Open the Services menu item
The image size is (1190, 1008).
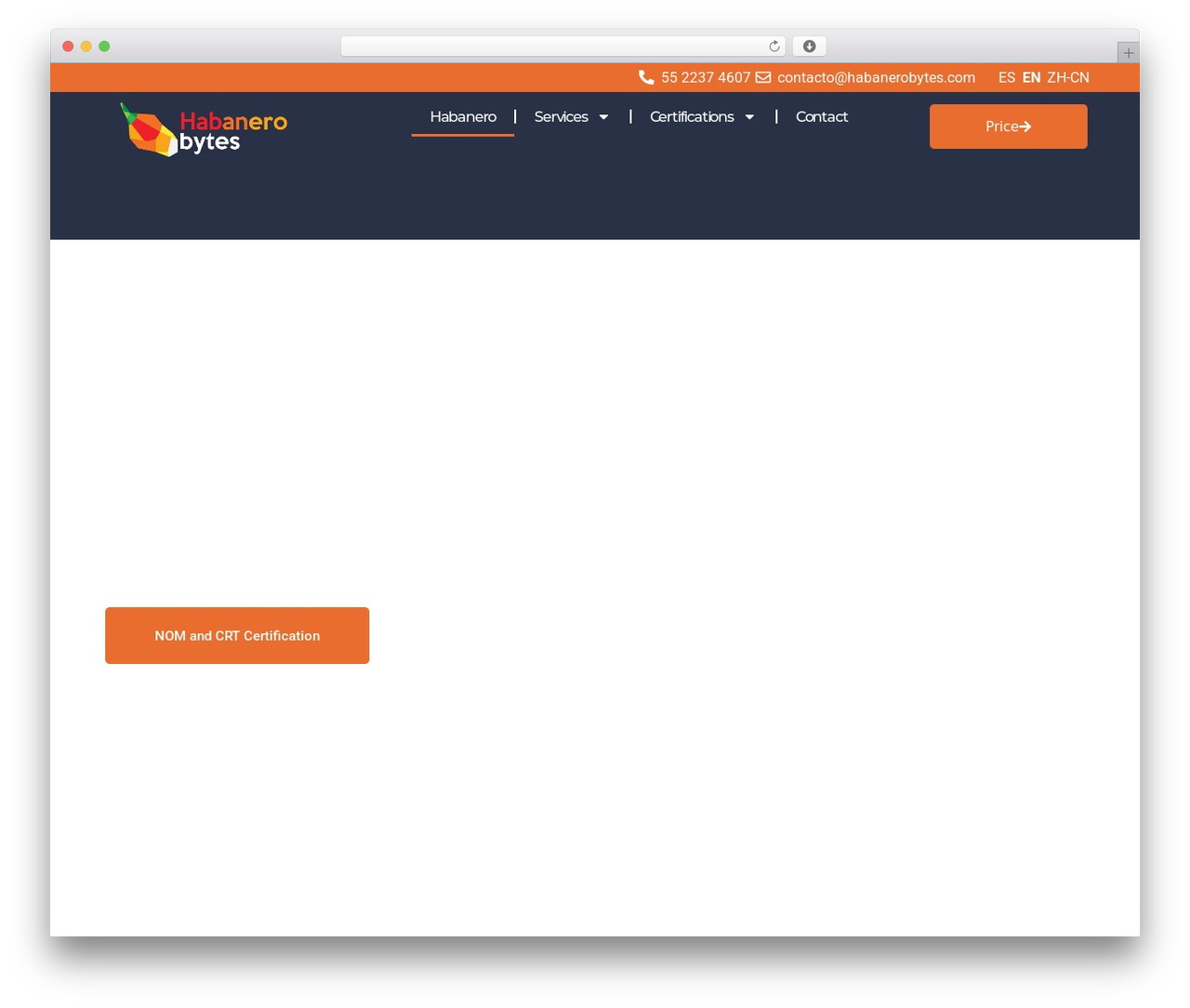point(562,116)
